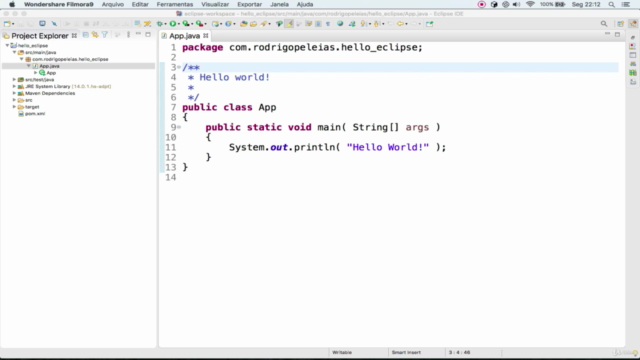Maximize the Project Explorer view

[148, 35]
